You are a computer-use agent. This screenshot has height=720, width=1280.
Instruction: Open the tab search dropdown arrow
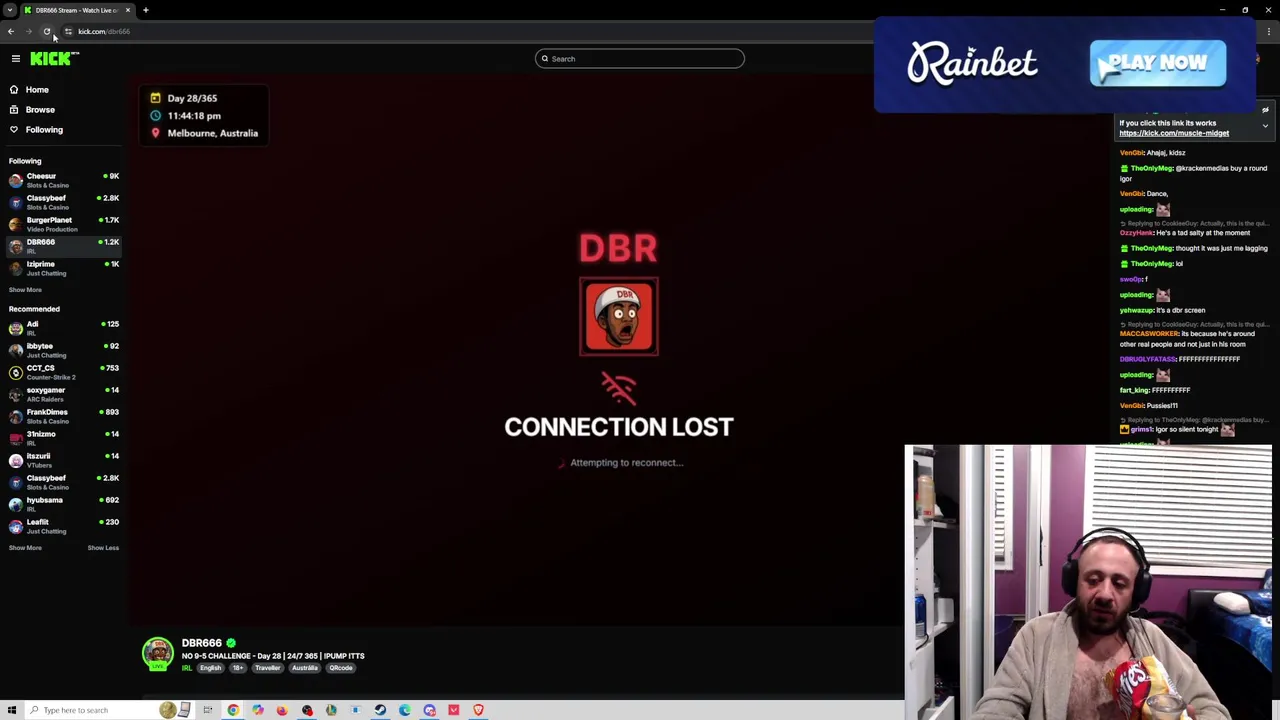click(x=9, y=10)
